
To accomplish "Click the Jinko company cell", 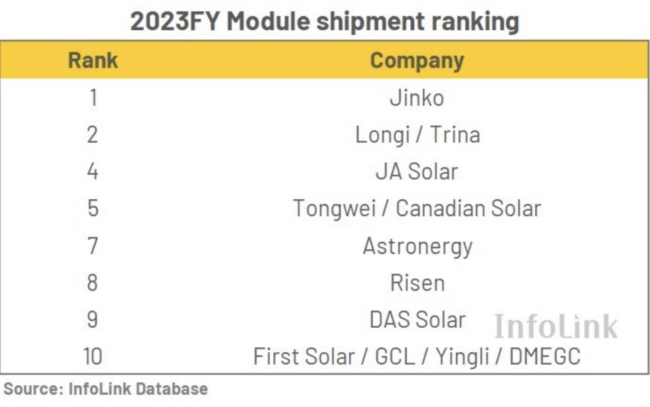I will (416, 98).
